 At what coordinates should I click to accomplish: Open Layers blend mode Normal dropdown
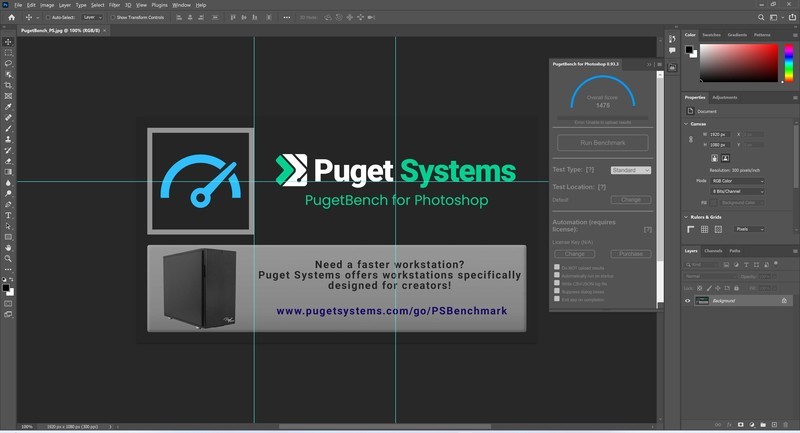click(710, 276)
